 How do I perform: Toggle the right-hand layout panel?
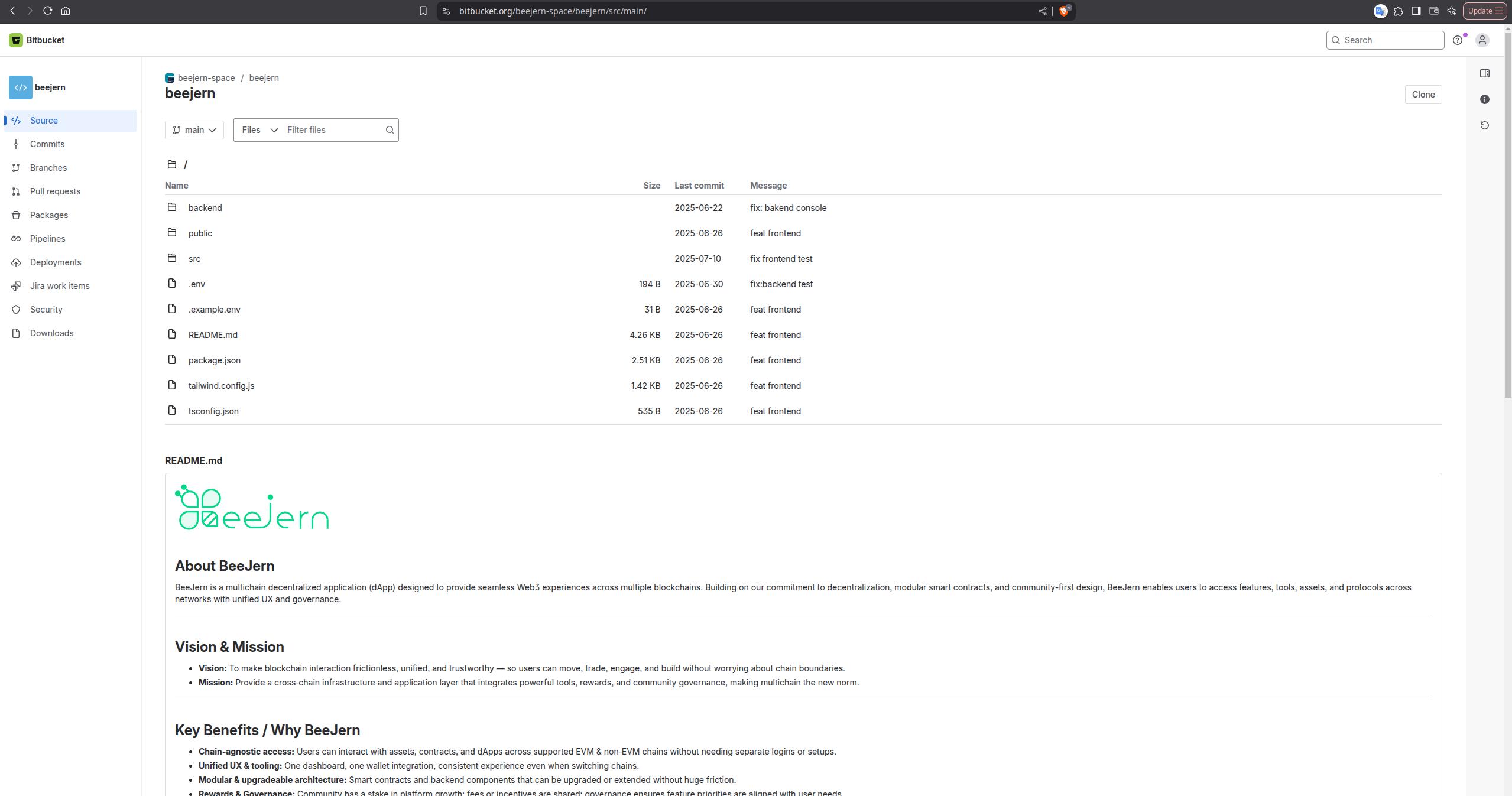(x=1485, y=73)
